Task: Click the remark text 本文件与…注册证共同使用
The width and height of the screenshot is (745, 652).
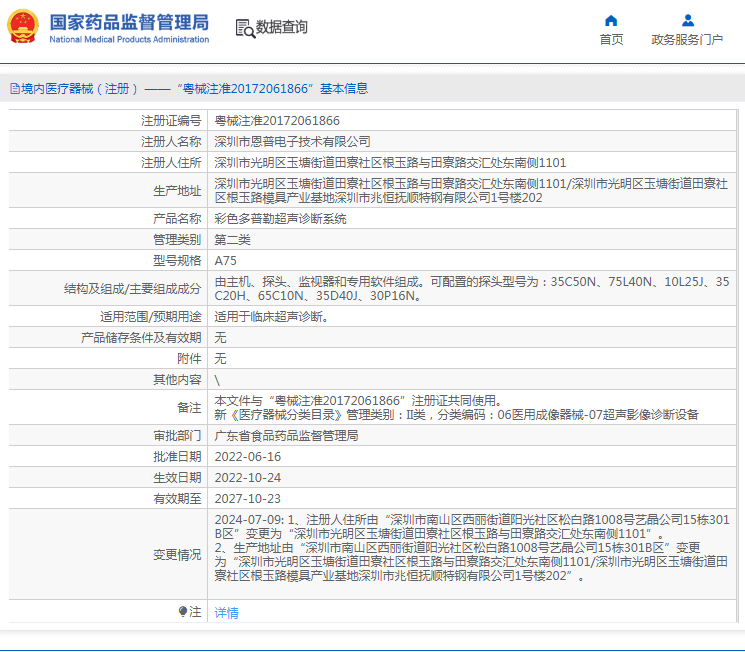Action: coord(359,401)
